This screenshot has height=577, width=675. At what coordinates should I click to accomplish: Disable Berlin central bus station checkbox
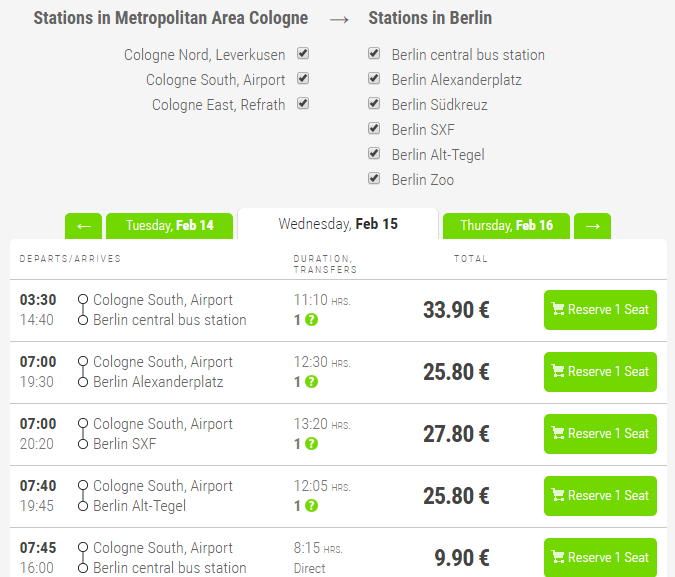coord(374,54)
